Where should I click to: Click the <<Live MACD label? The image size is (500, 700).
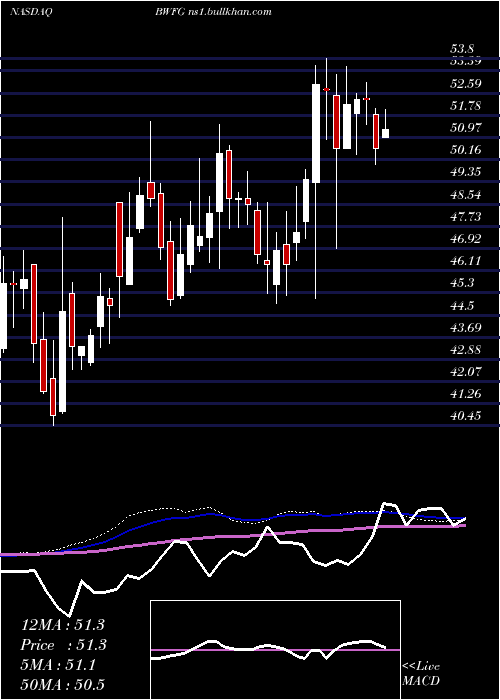pyautogui.click(x=421, y=673)
